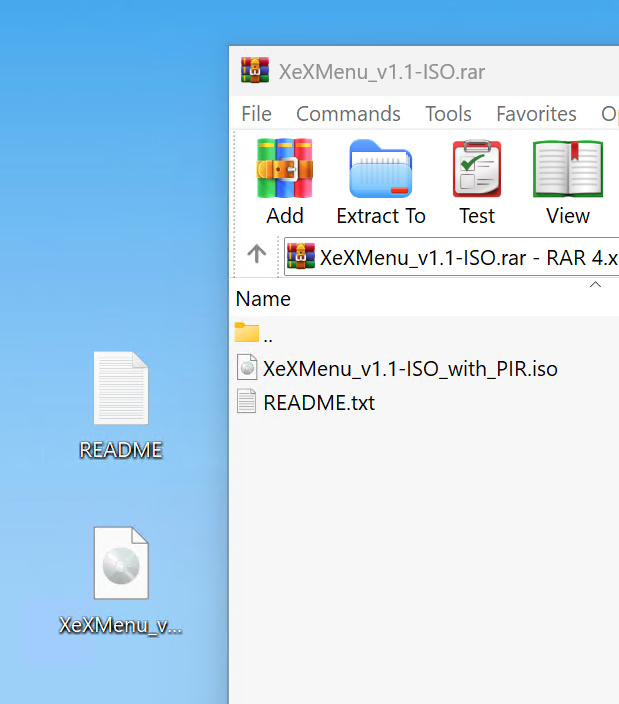Viewport: 619px width, 704px height.
Task: Sort the list by the Name column
Action: (x=263, y=299)
